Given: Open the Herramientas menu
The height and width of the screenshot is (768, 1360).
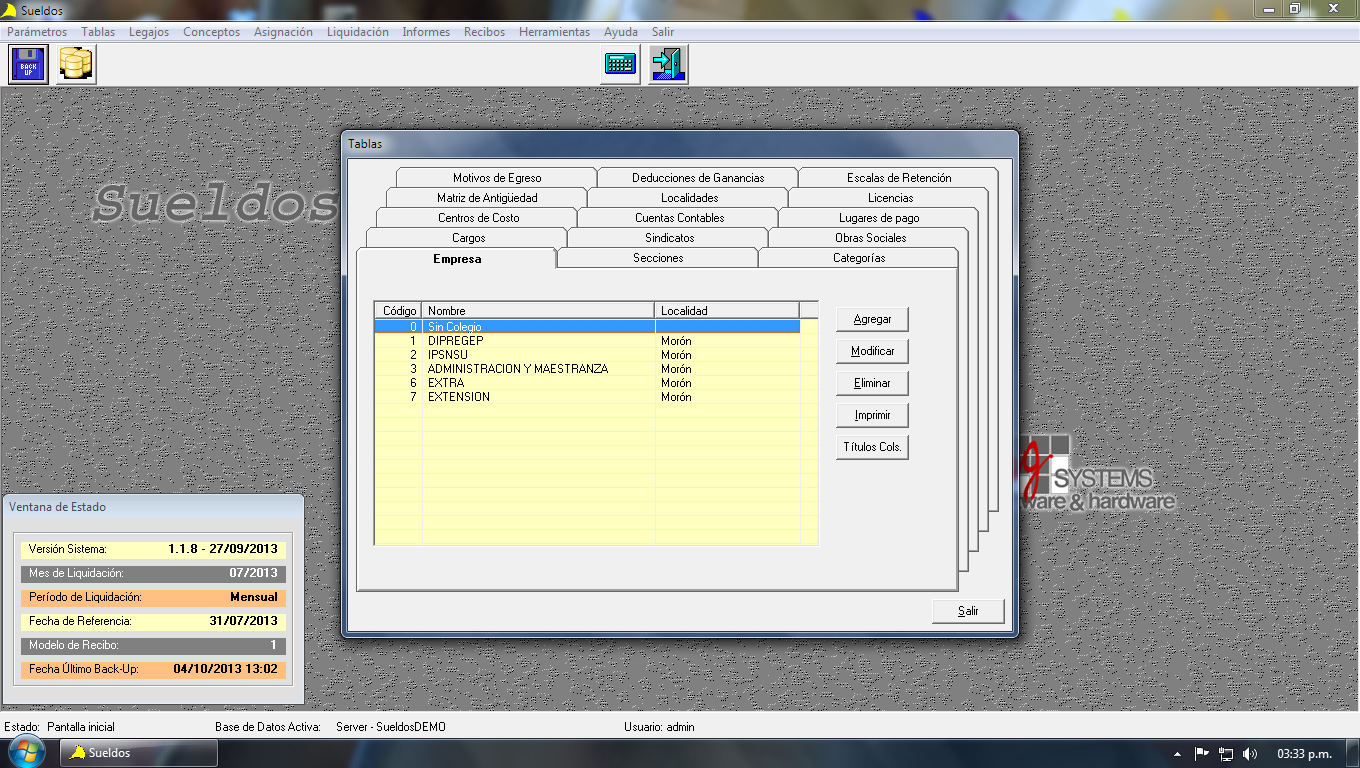Looking at the screenshot, I should 554,32.
